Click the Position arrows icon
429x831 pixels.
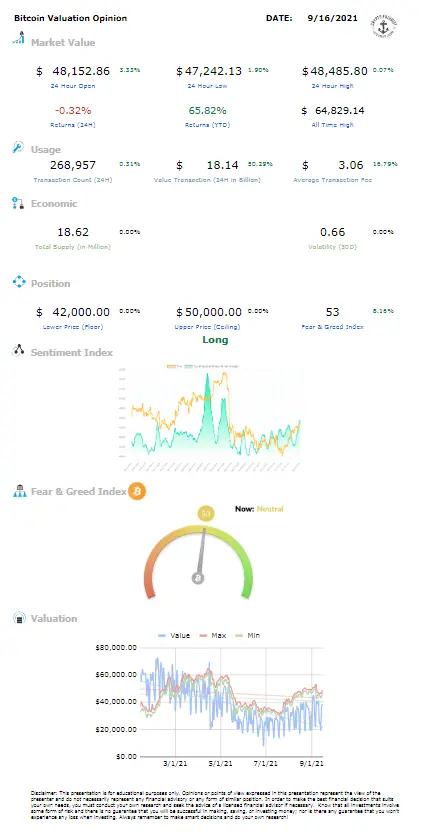click(19, 281)
